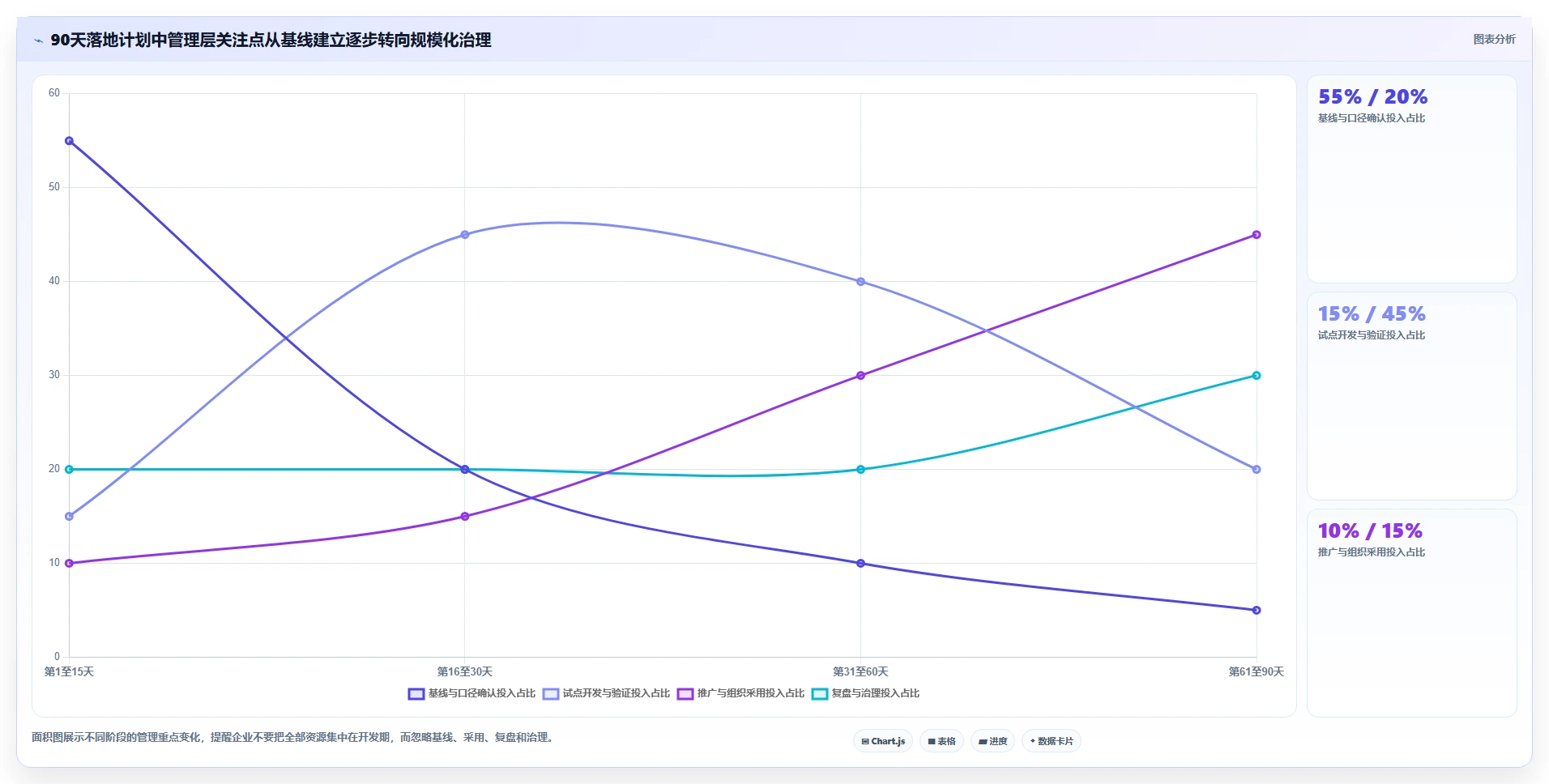1549x784 pixels.
Task: Click the light-blue 20 point at 第61至90天
Action: (1257, 470)
